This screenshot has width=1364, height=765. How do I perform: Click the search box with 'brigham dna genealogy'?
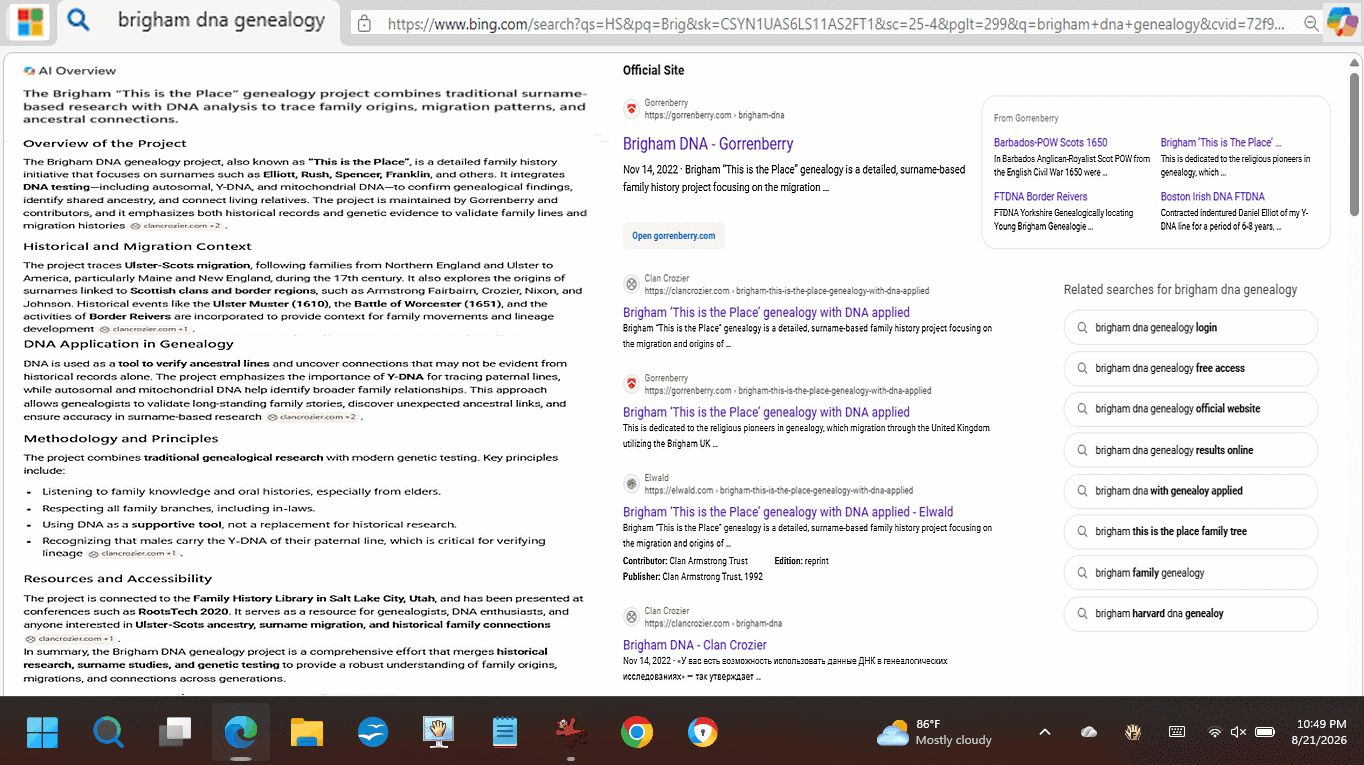[221, 21]
